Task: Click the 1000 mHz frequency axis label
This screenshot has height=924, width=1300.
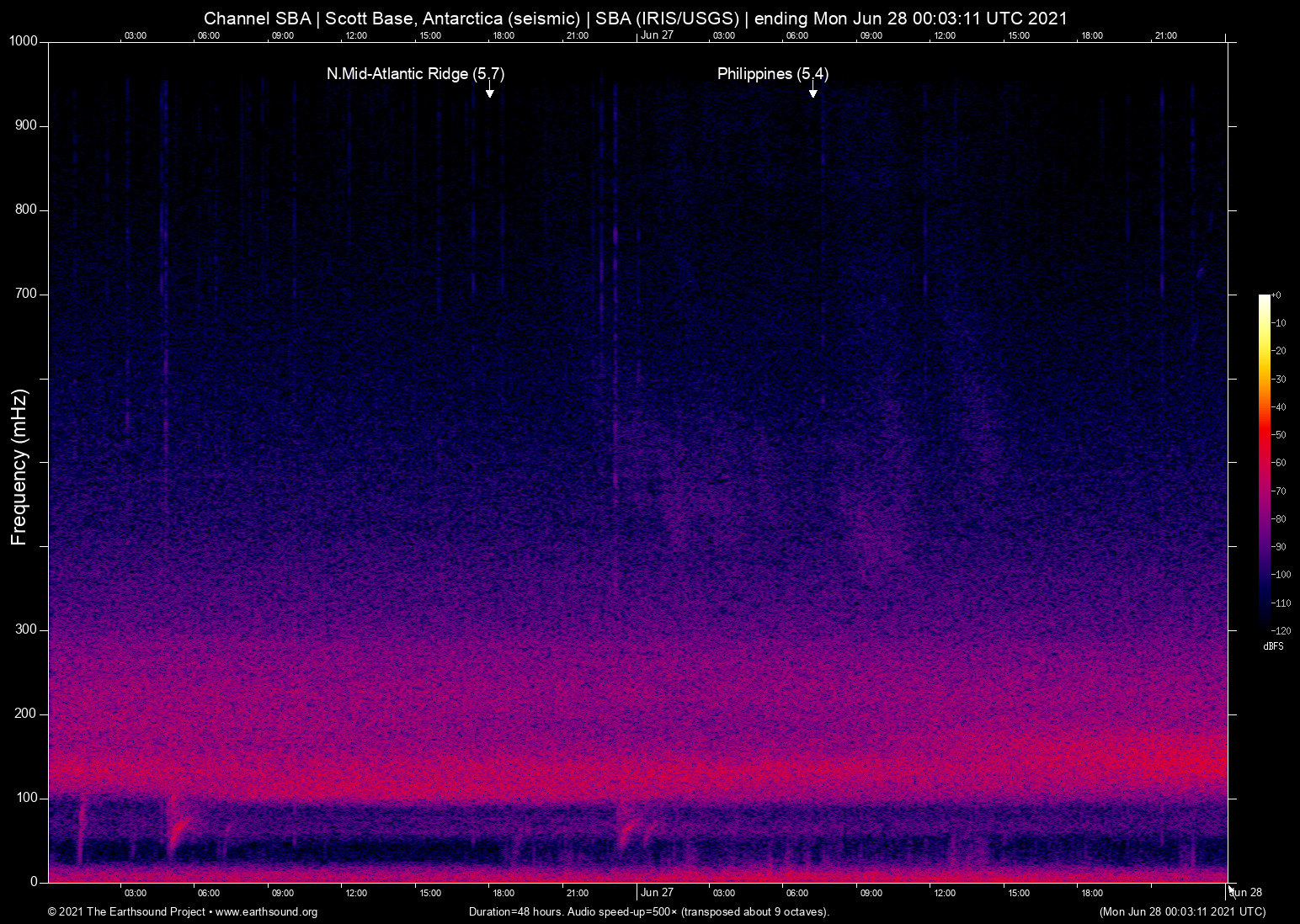Action: [x=24, y=41]
